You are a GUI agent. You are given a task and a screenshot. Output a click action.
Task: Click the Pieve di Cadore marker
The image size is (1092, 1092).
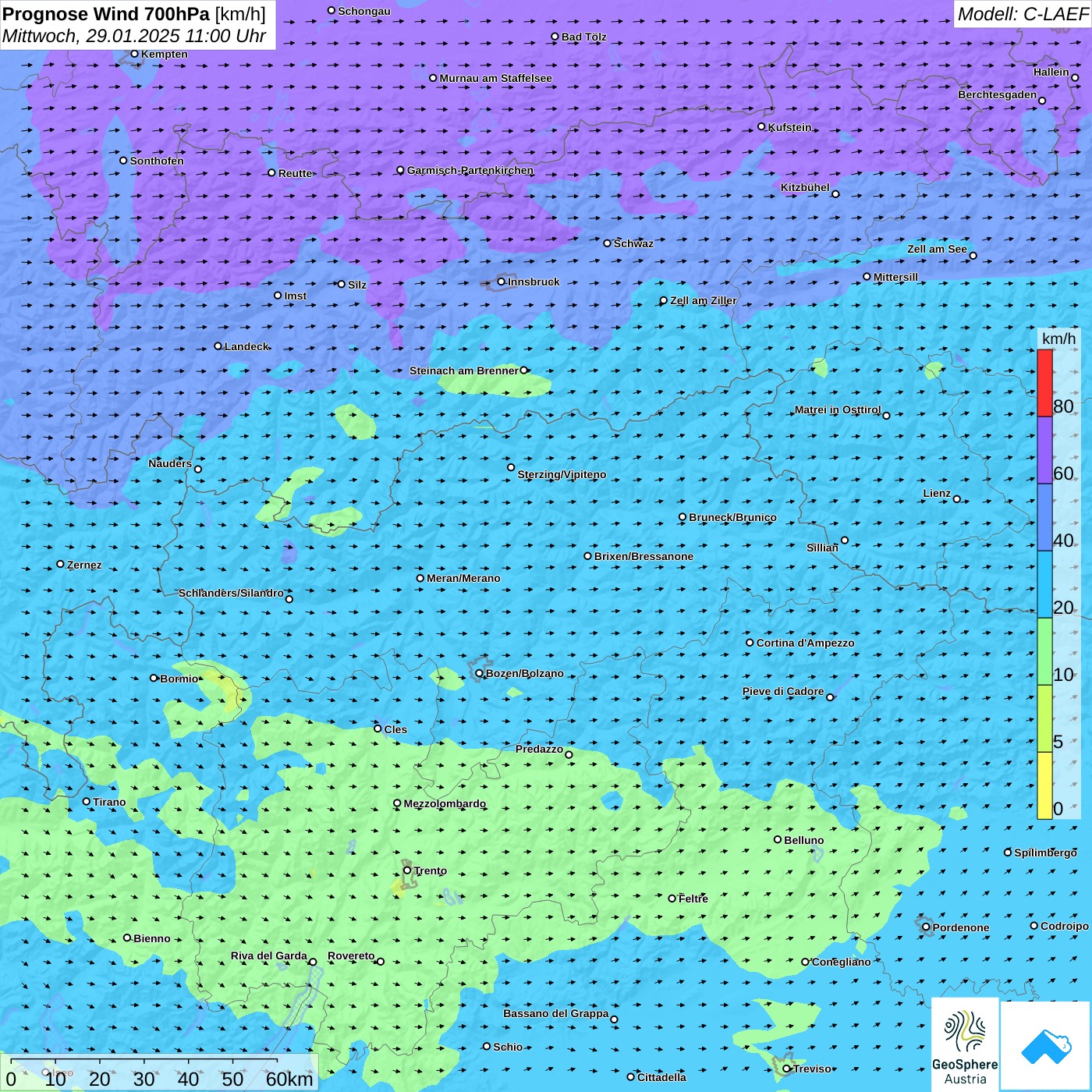(830, 697)
